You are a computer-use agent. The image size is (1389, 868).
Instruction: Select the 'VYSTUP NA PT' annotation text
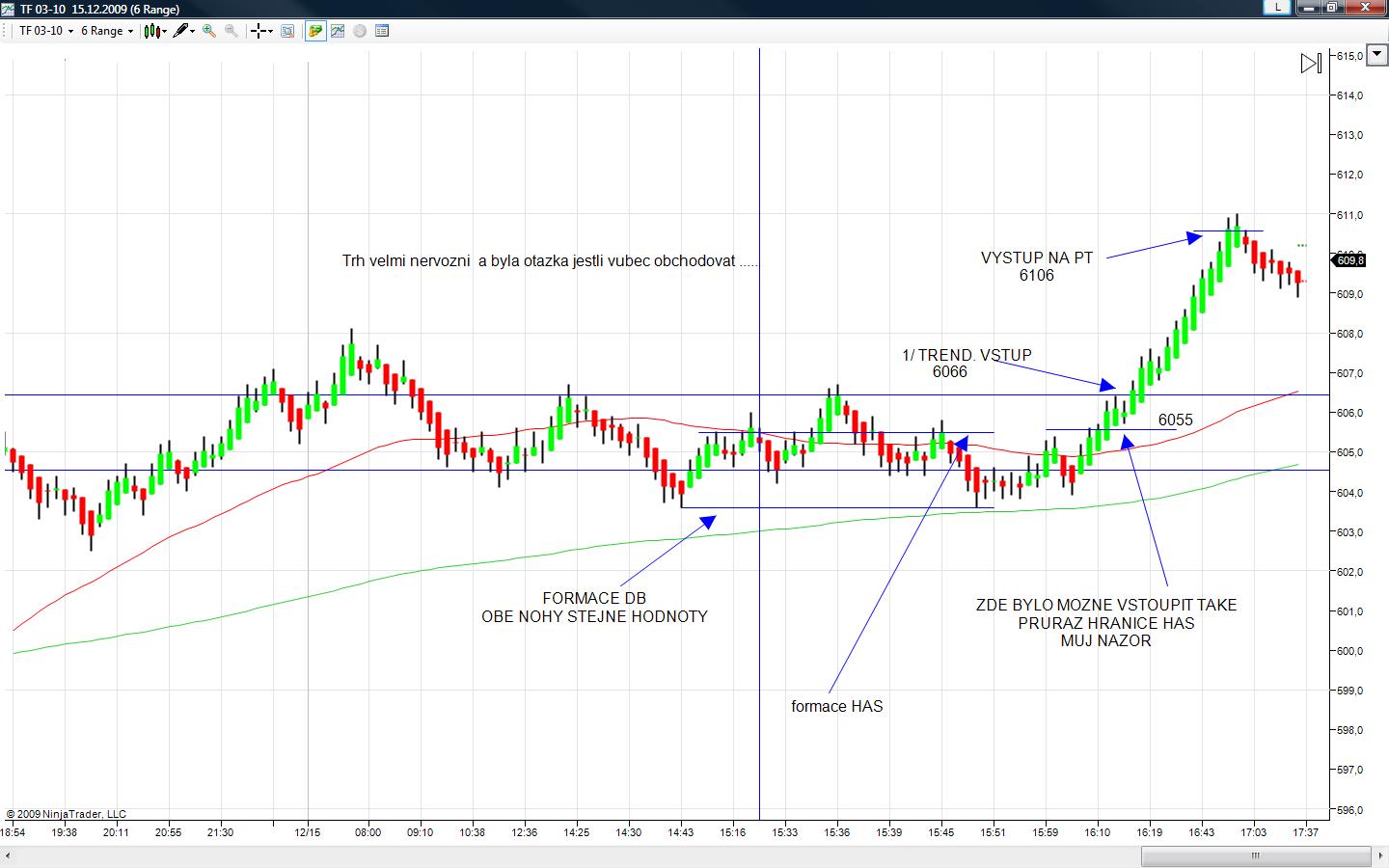coord(1037,258)
